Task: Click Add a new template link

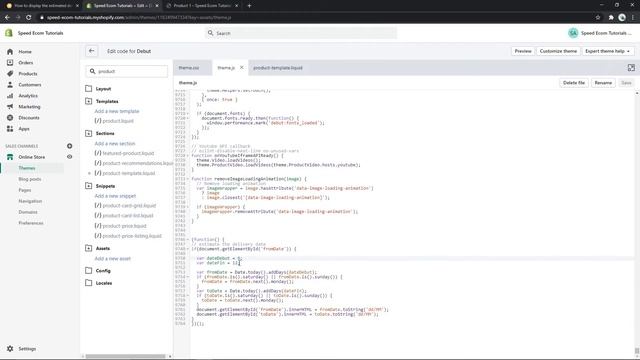Action: pos(117,111)
